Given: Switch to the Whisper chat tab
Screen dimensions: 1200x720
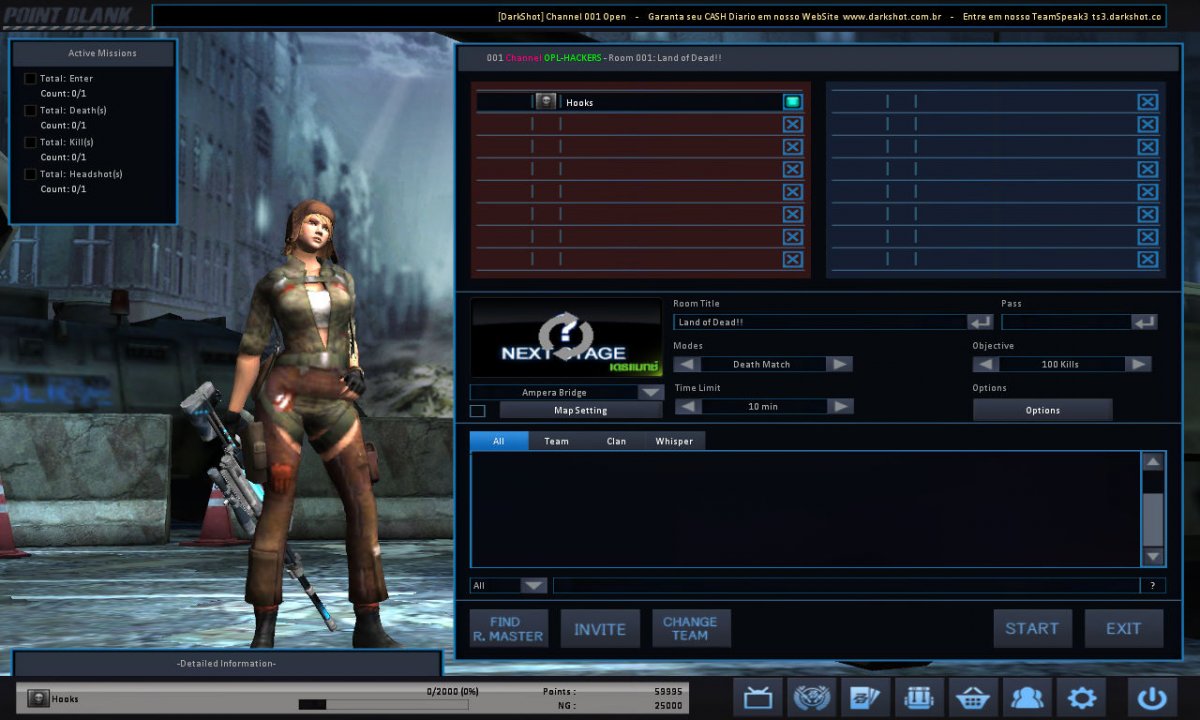Looking at the screenshot, I should coord(674,441).
